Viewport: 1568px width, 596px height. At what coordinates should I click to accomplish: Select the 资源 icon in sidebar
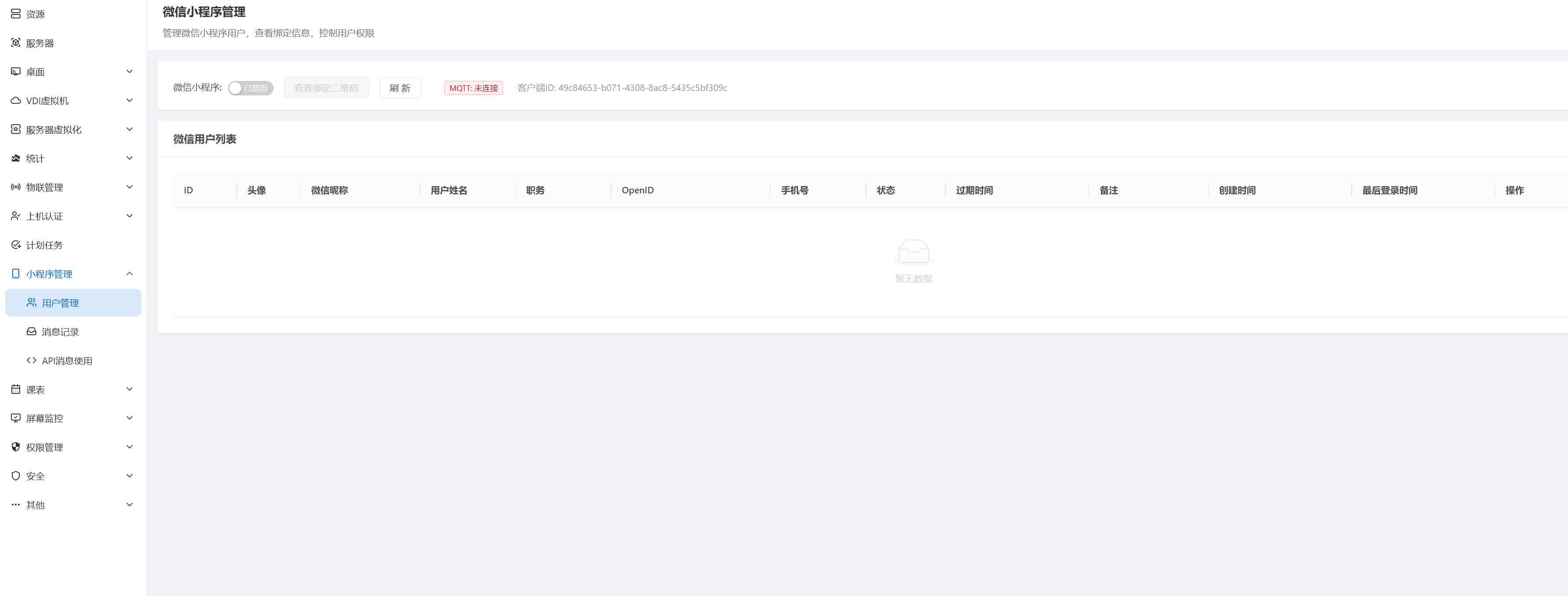(x=16, y=14)
